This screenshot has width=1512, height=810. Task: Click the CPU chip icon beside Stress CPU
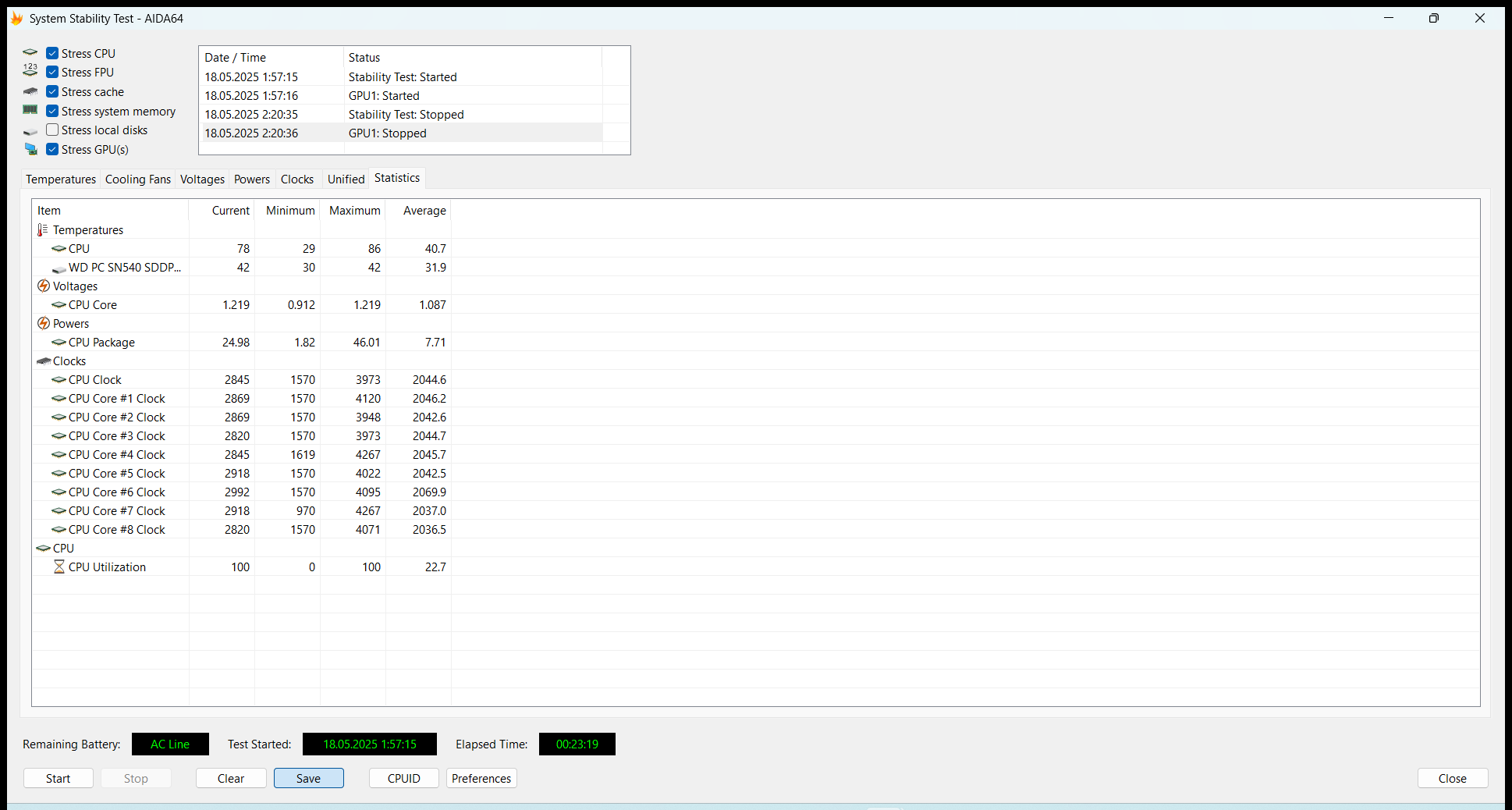pyautogui.click(x=30, y=53)
